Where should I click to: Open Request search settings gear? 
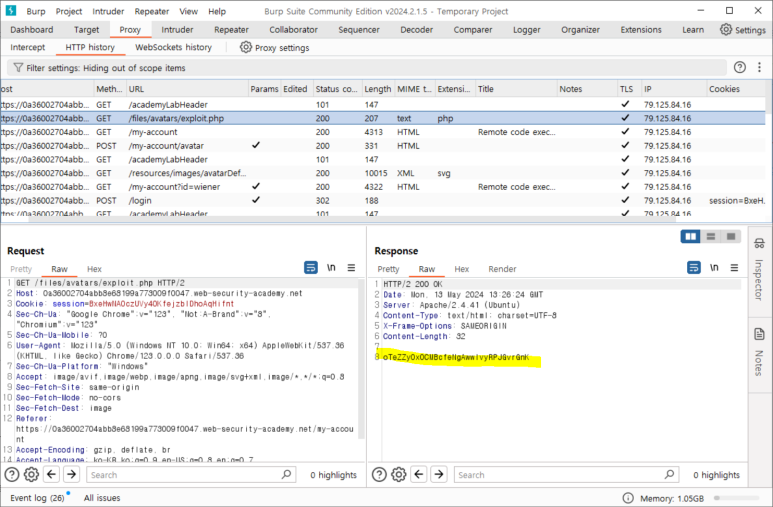(31, 474)
